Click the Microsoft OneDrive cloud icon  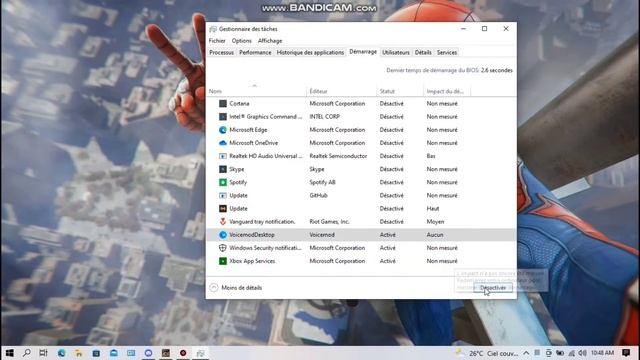223,143
